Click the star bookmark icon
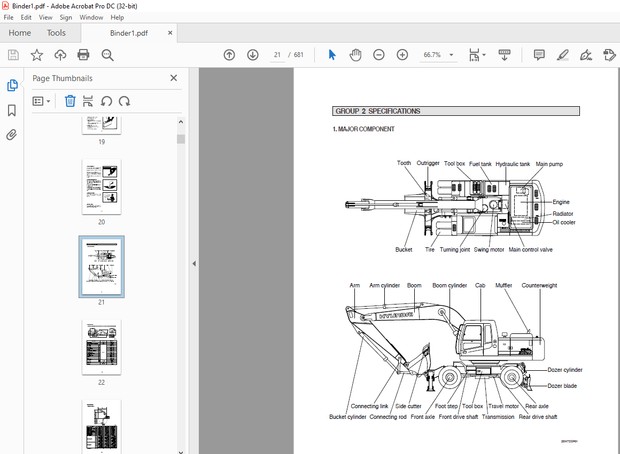This screenshot has width=620, height=454. click(37, 55)
